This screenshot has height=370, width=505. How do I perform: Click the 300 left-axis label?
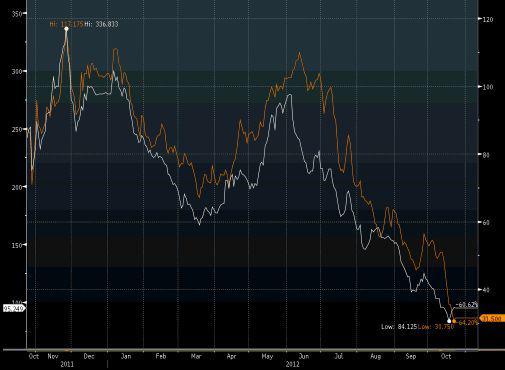click(17, 71)
